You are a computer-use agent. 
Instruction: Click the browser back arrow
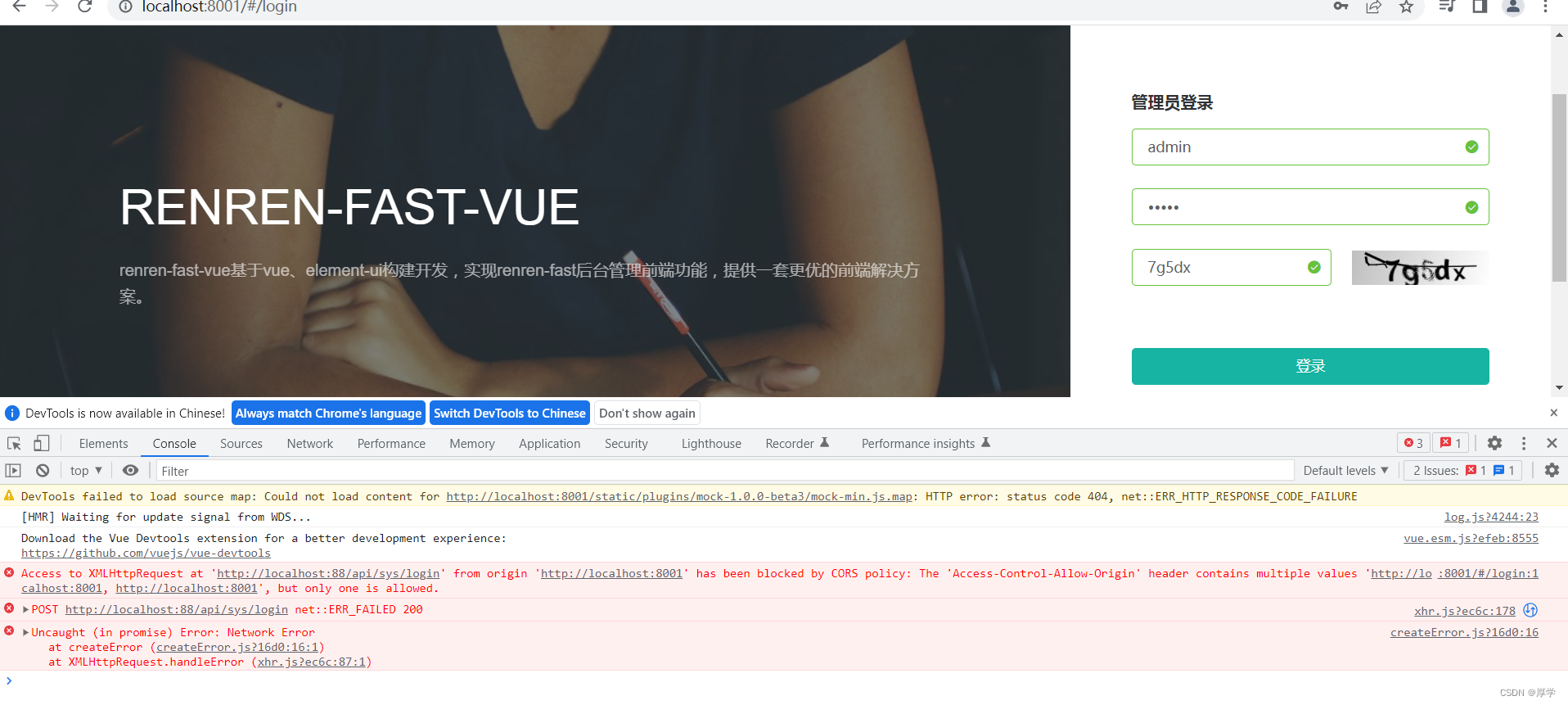(x=20, y=7)
